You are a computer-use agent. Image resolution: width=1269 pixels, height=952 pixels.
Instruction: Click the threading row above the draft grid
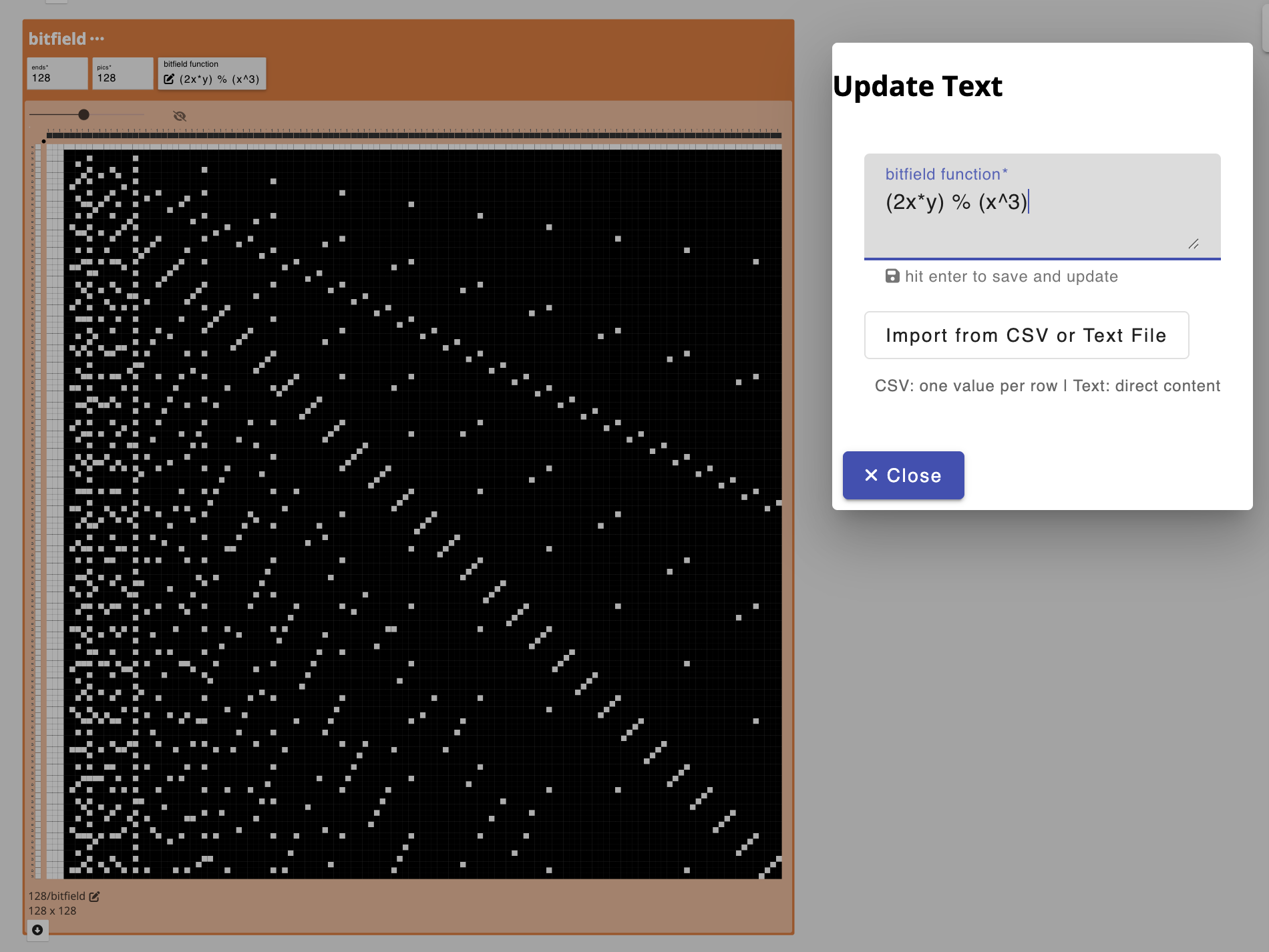point(414,136)
